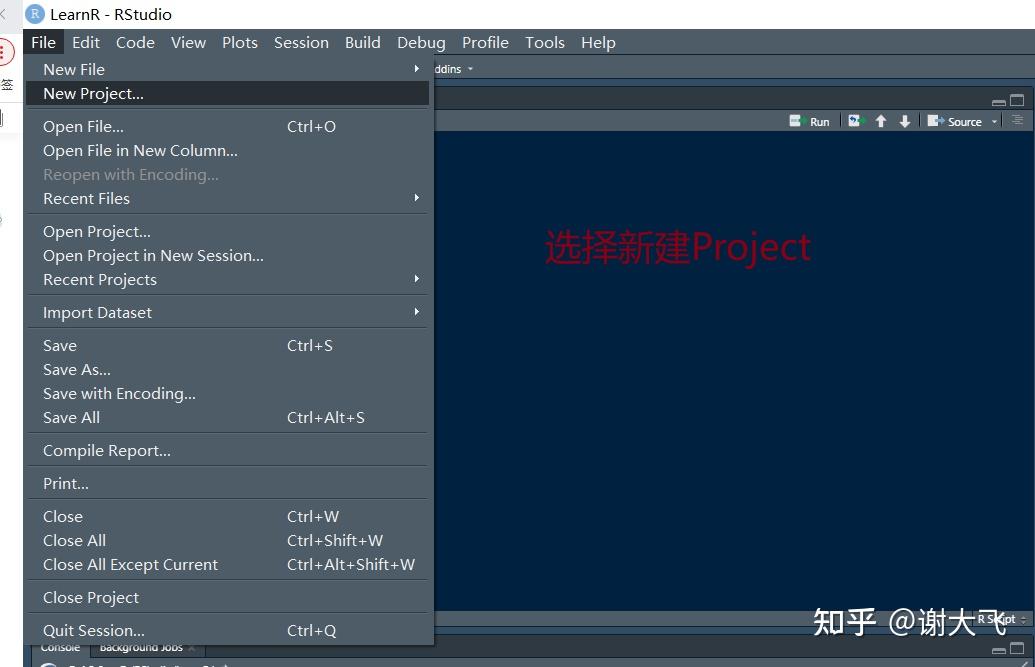The width and height of the screenshot is (1035, 667).
Task: Maximize the source editor pane
Action: point(1017,100)
